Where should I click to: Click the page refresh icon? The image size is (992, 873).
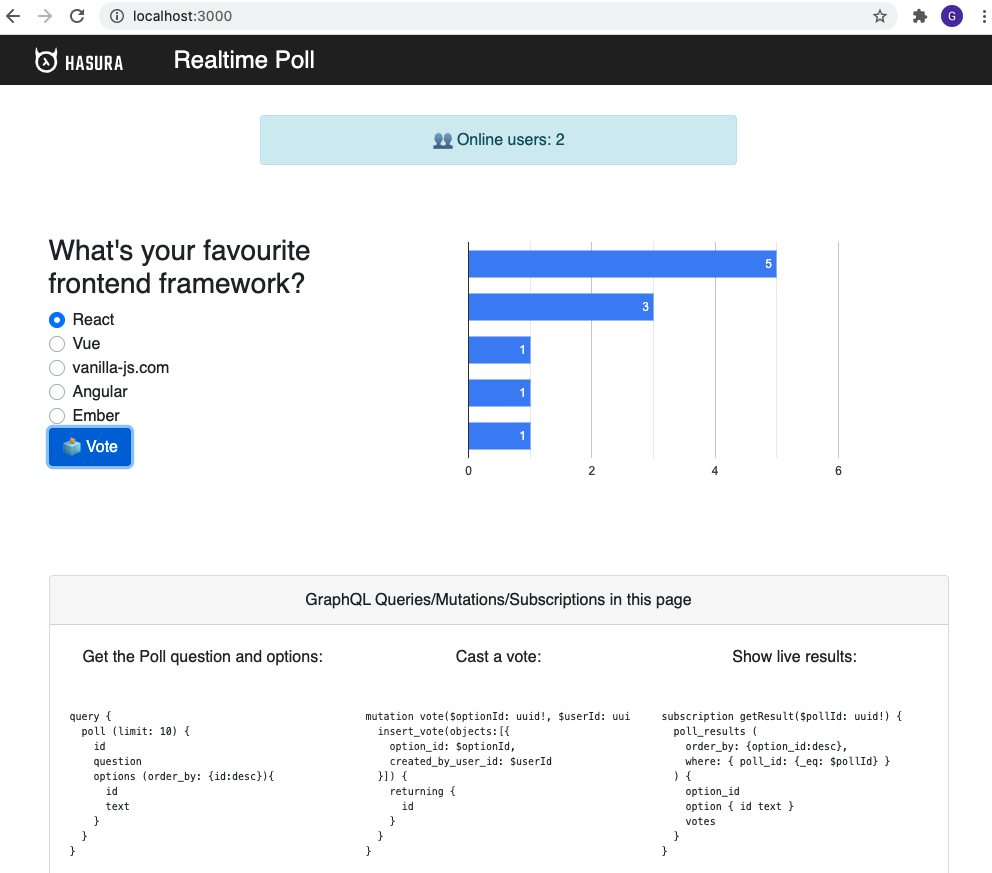click(x=76, y=16)
